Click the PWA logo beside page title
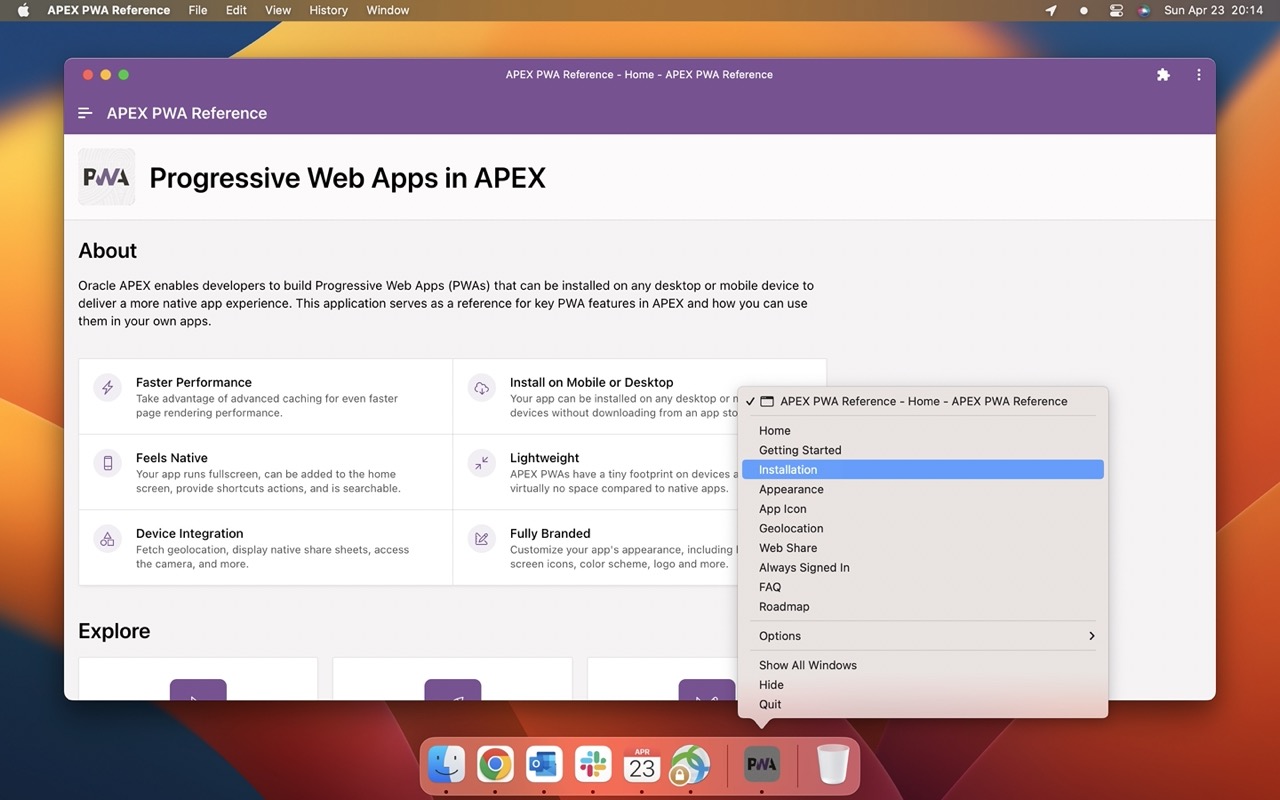This screenshot has height=800, width=1280. point(107,178)
